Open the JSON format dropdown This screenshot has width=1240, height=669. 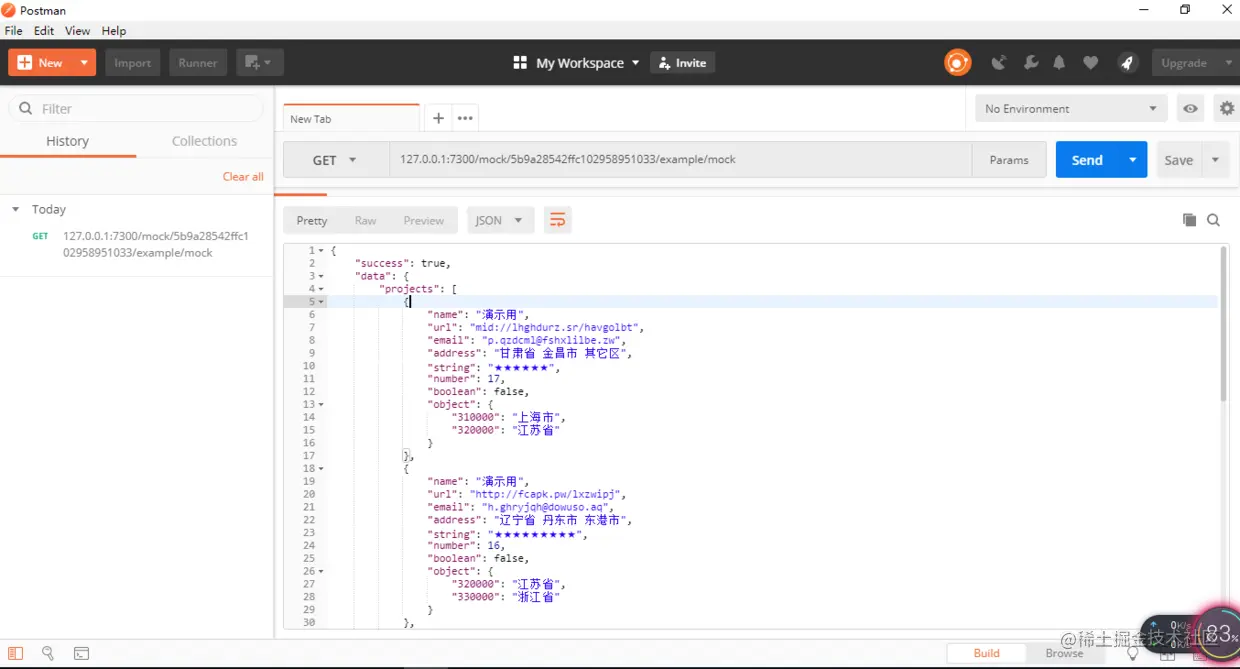click(x=500, y=220)
